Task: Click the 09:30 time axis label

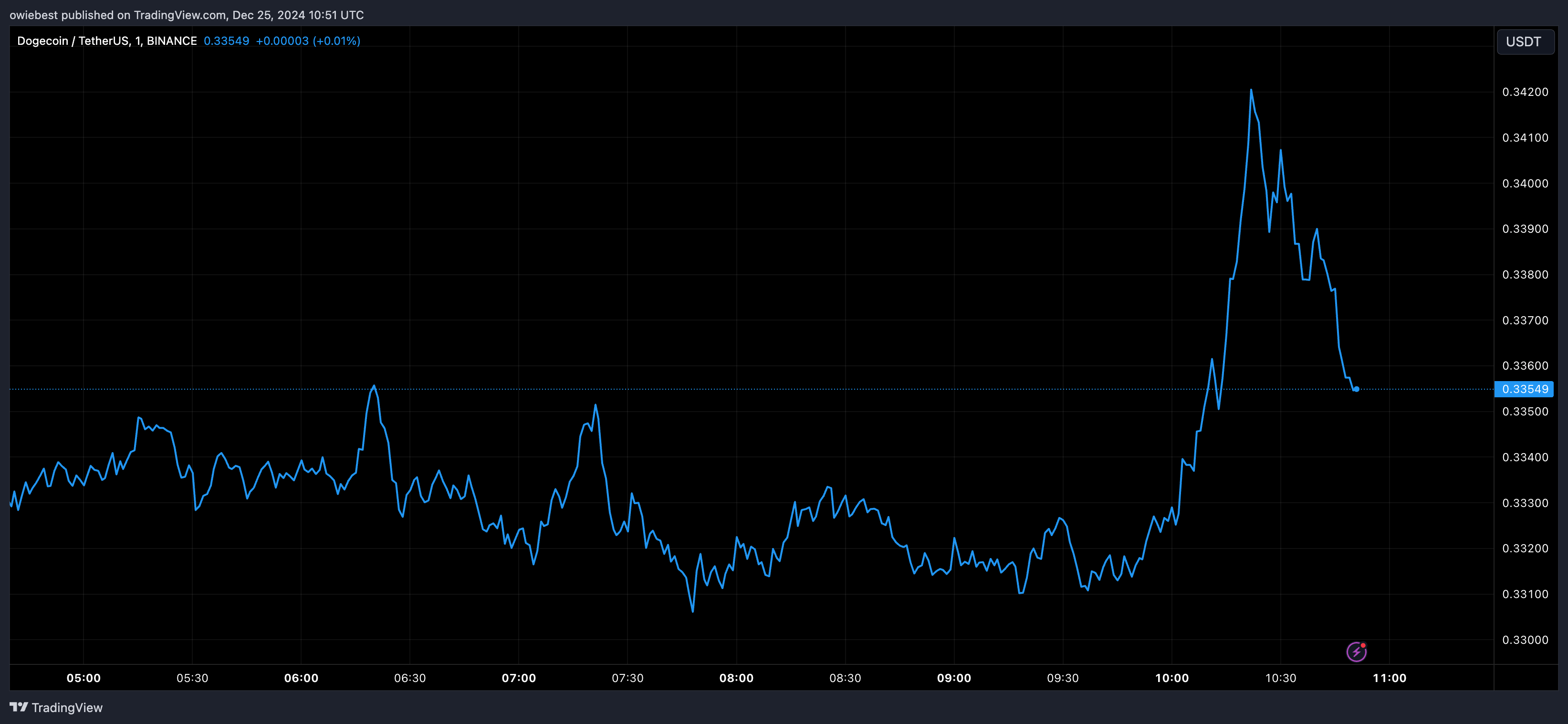Action: click(1062, 678)
